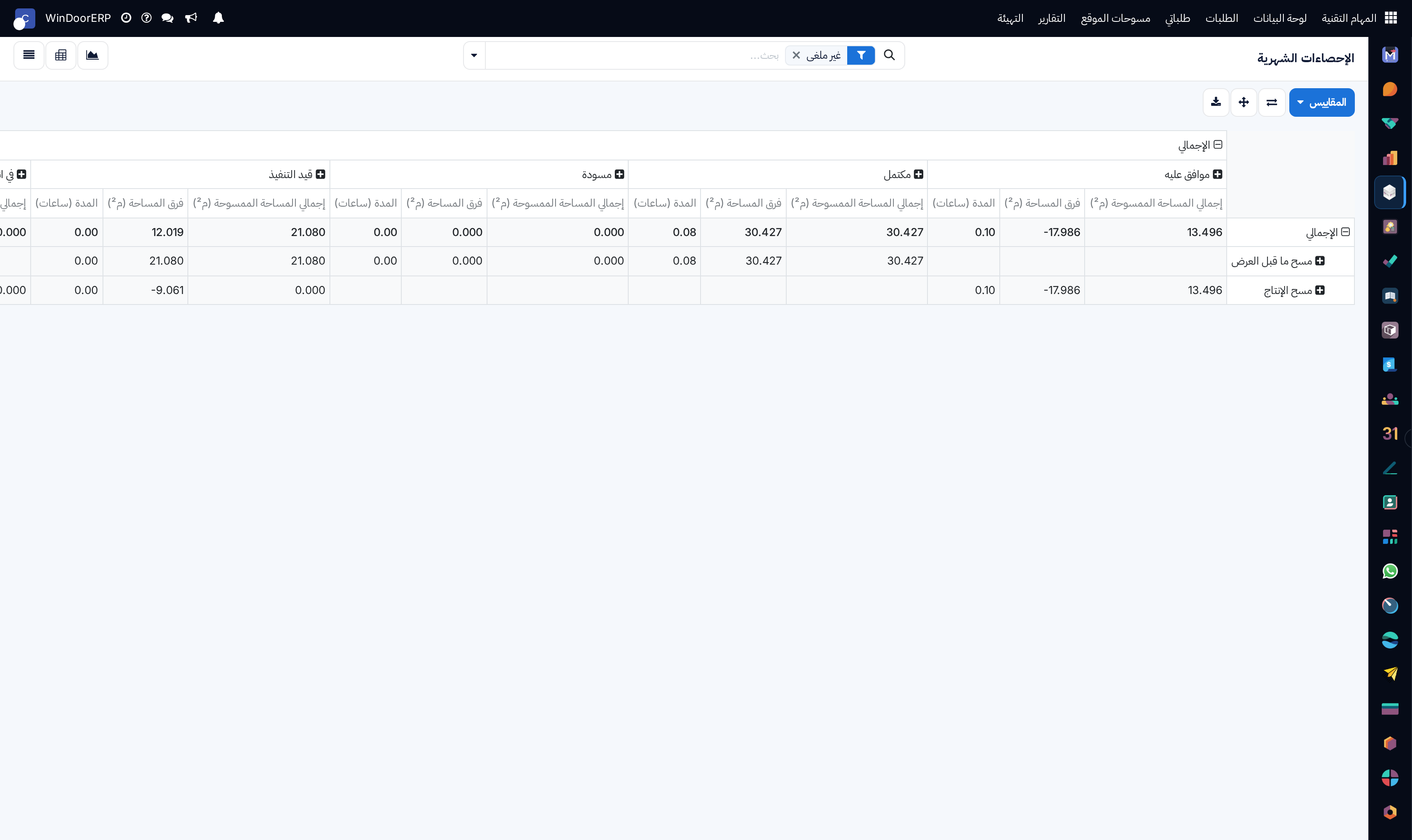Open the apps grid menu icon
Screen dimensions: 1412x840
pyautogui.click(x=1391, y=18)
